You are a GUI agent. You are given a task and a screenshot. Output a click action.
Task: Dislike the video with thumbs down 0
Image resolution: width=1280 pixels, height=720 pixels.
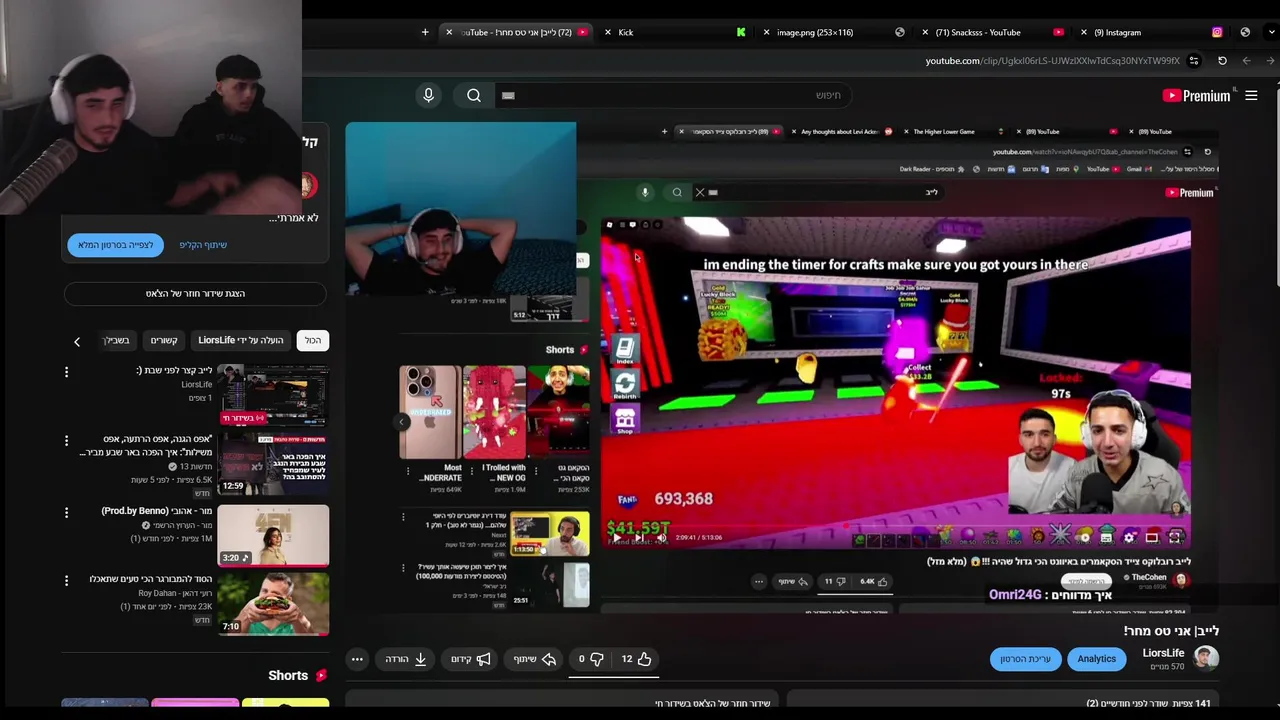[590, 659]
